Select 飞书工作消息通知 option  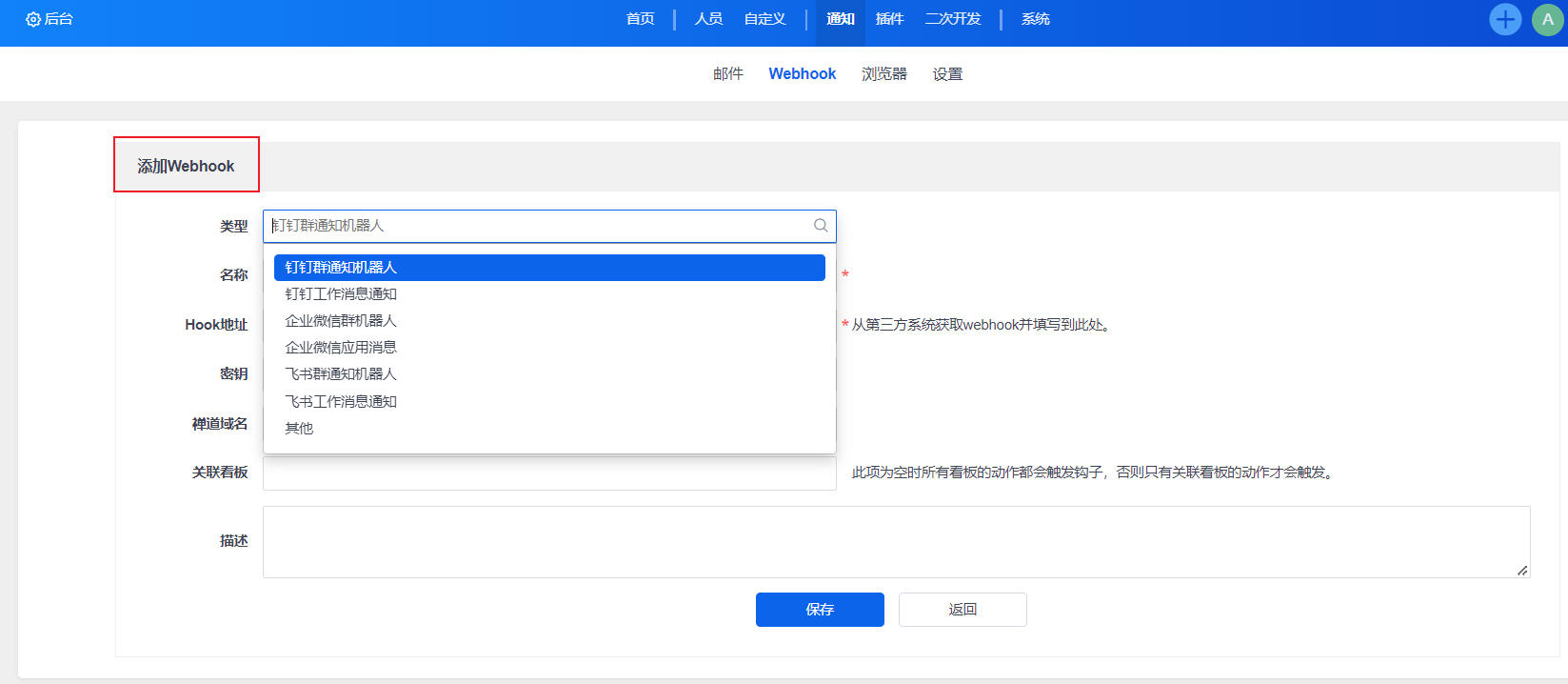(341, 402)
